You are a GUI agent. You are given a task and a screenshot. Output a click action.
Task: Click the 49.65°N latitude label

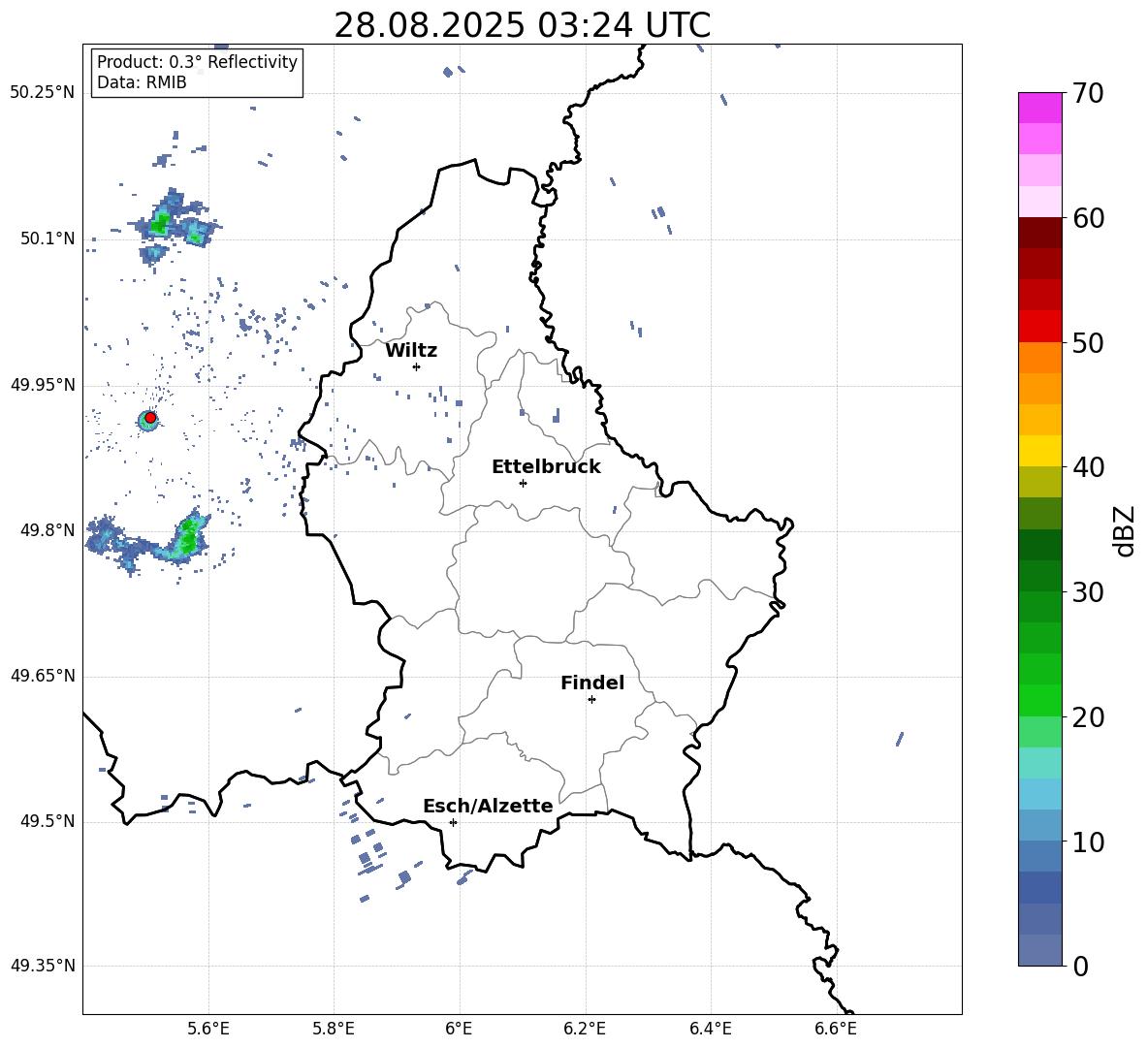coord(42,676)
